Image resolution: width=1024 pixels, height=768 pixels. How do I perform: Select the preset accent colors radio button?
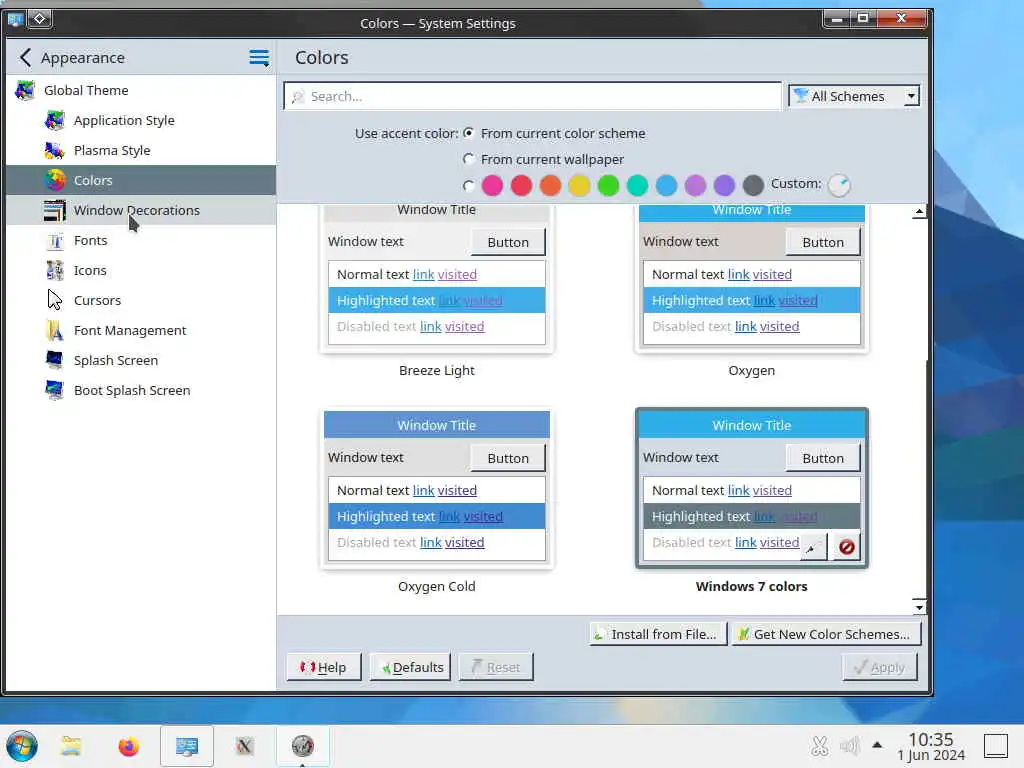tap(468, 185)
